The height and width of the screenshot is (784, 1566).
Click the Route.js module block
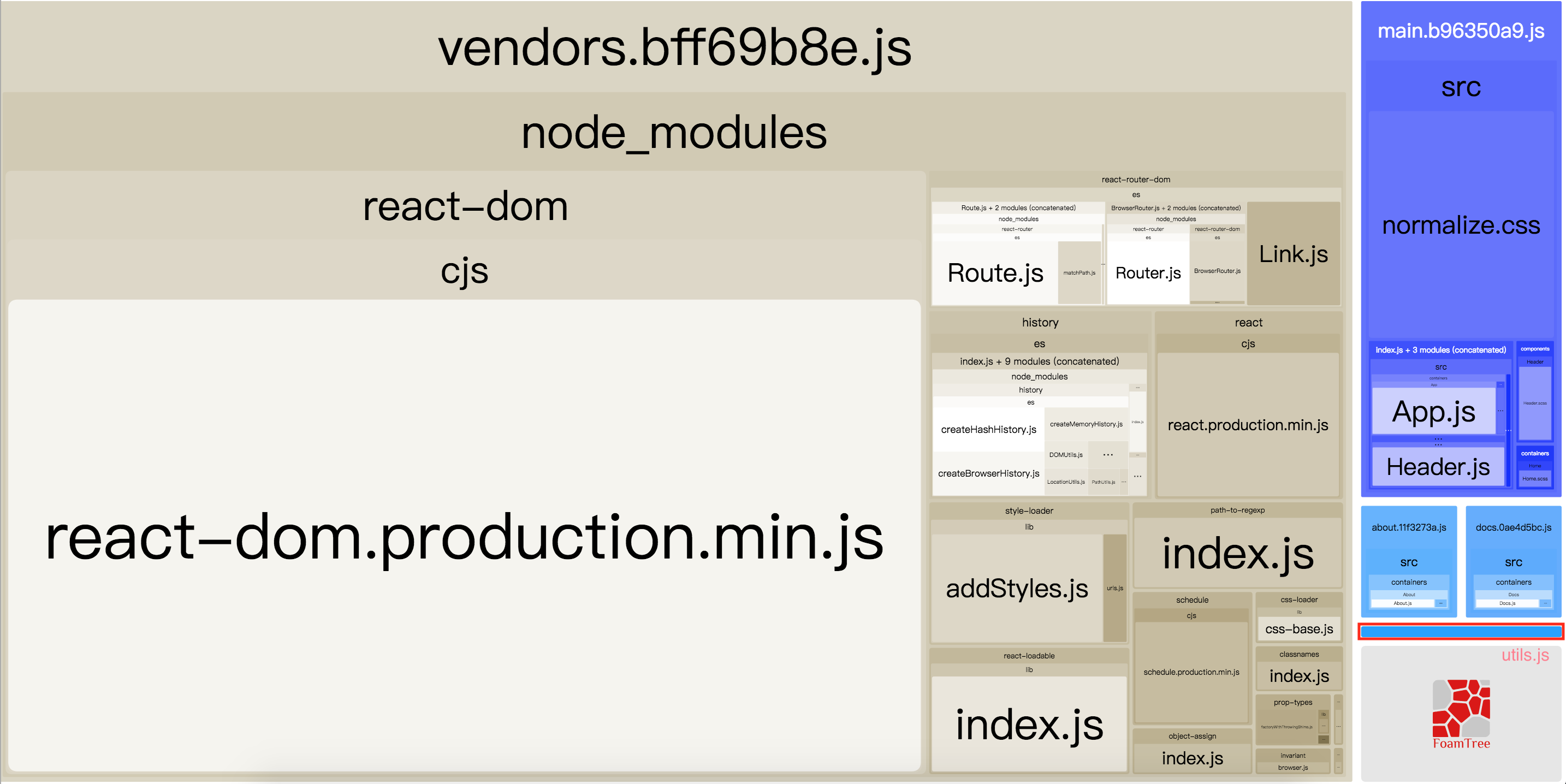(x=995, y=273)
